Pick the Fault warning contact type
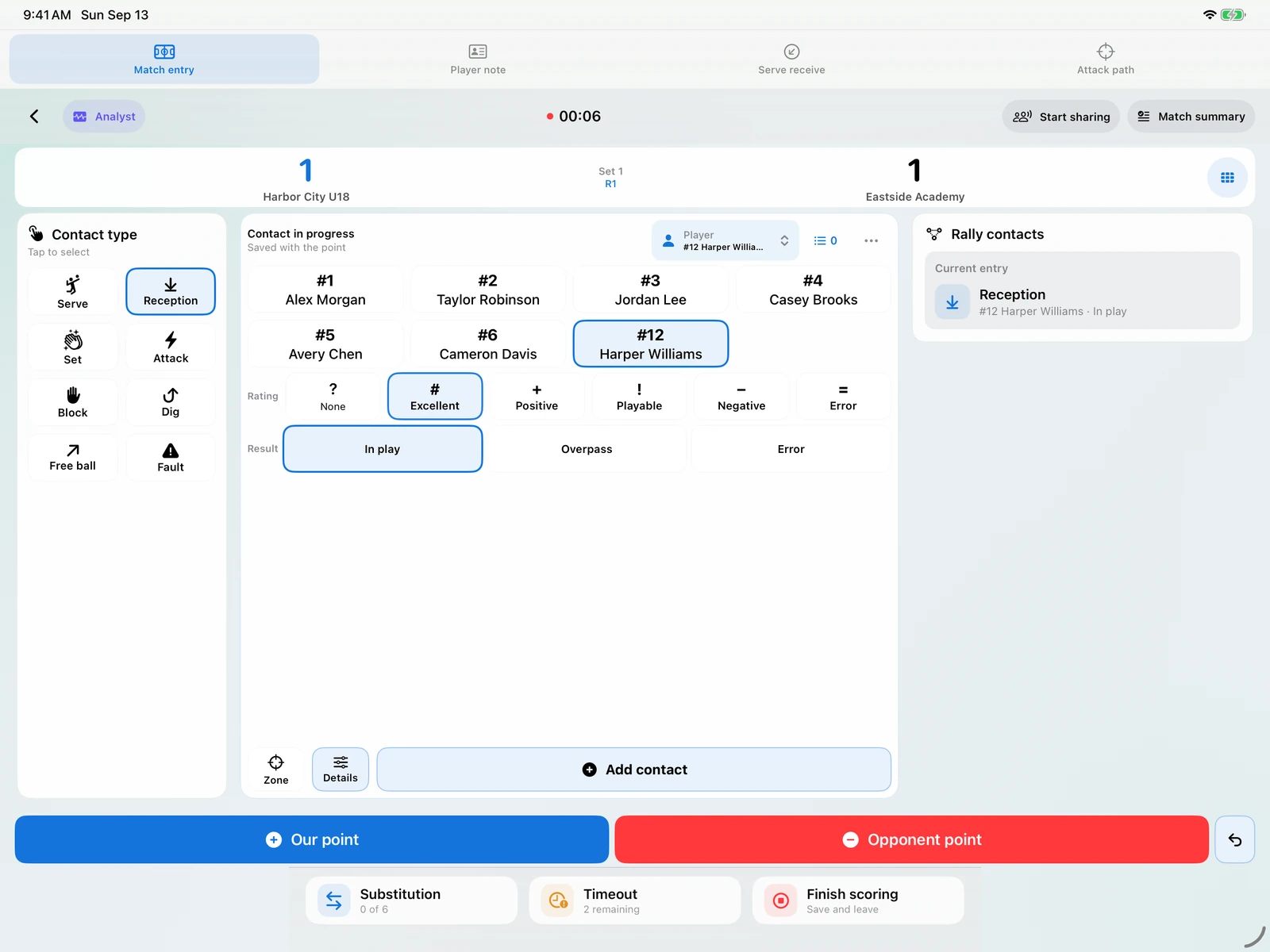This screenshot has width=1270, height=952. click(x=171, y=457)
